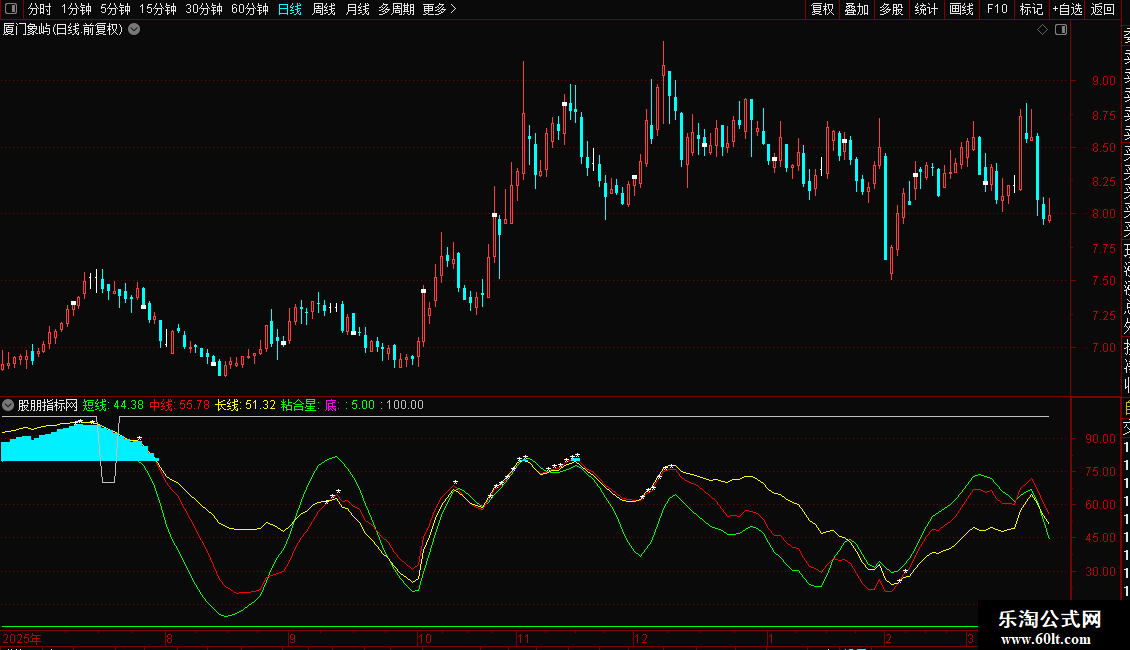Viewport: 1130px width, 650px height.
Task: Switch to 周线 weekly chart
Action: tap(324, 9)
